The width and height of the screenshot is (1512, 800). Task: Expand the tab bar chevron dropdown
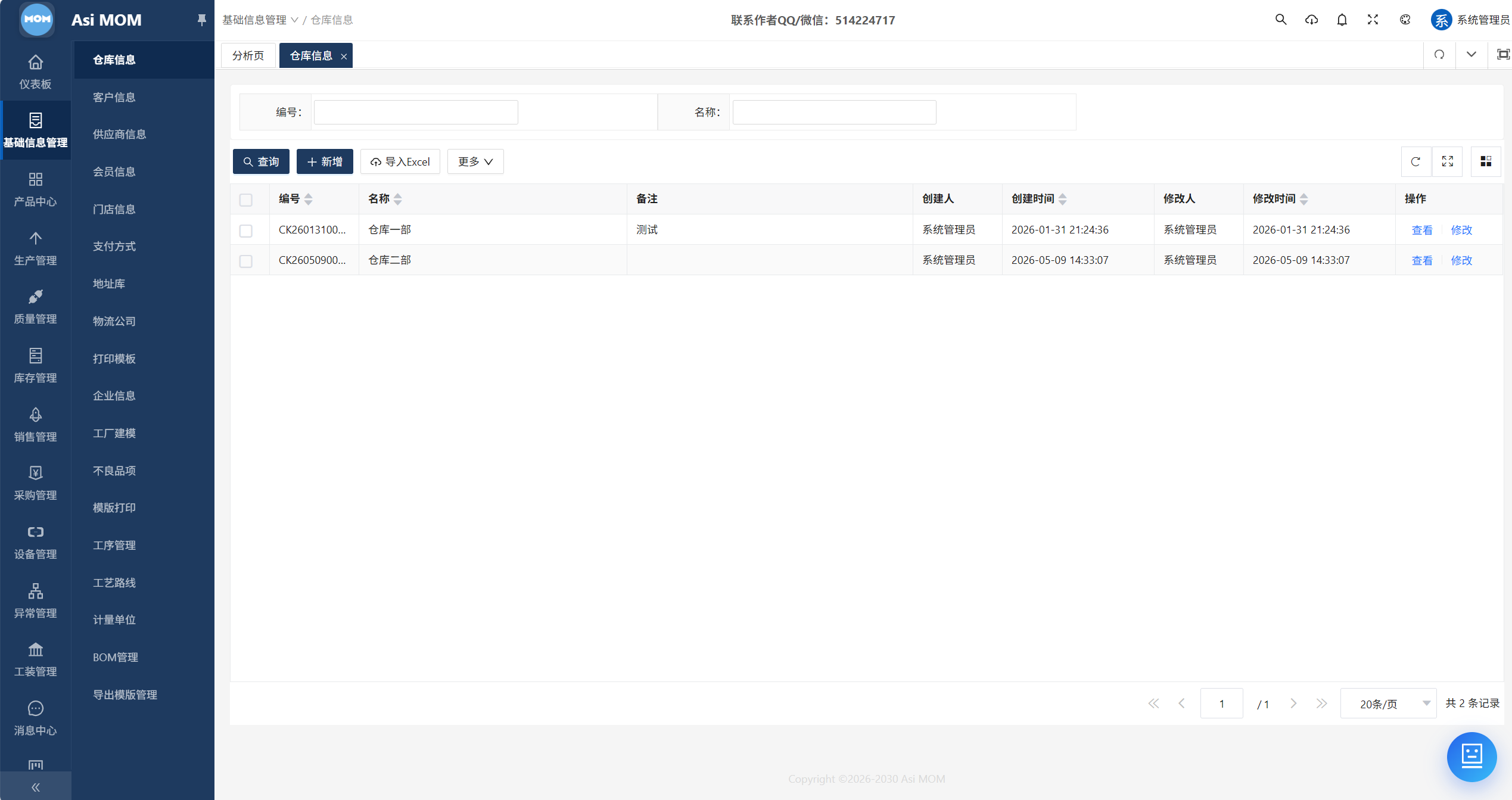(x=1471, y=55)
